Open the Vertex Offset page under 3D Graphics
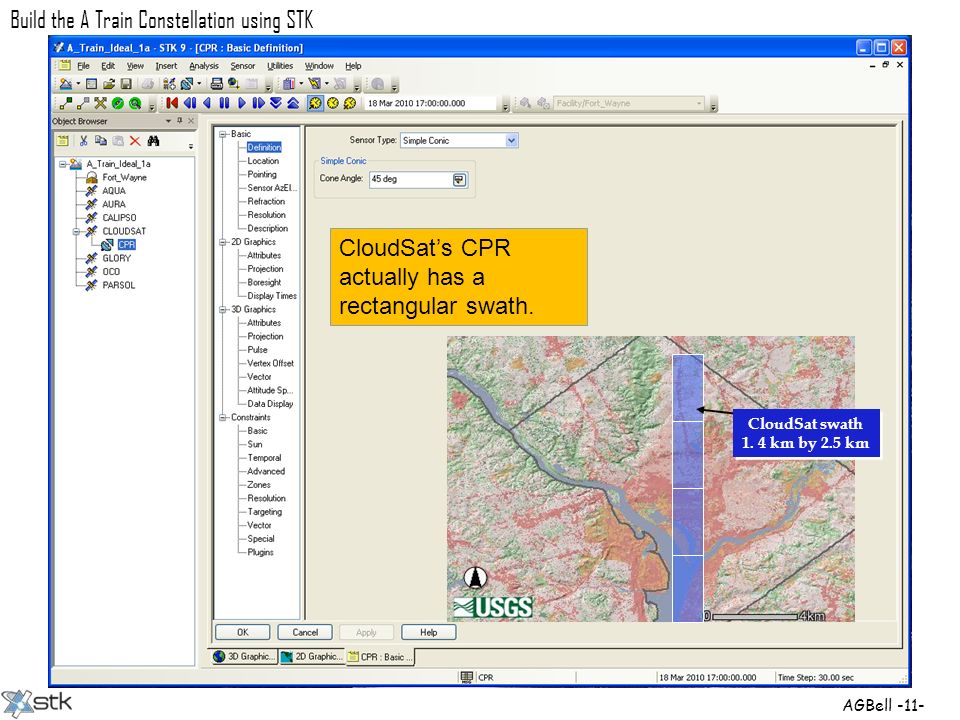 click(271, 364)
